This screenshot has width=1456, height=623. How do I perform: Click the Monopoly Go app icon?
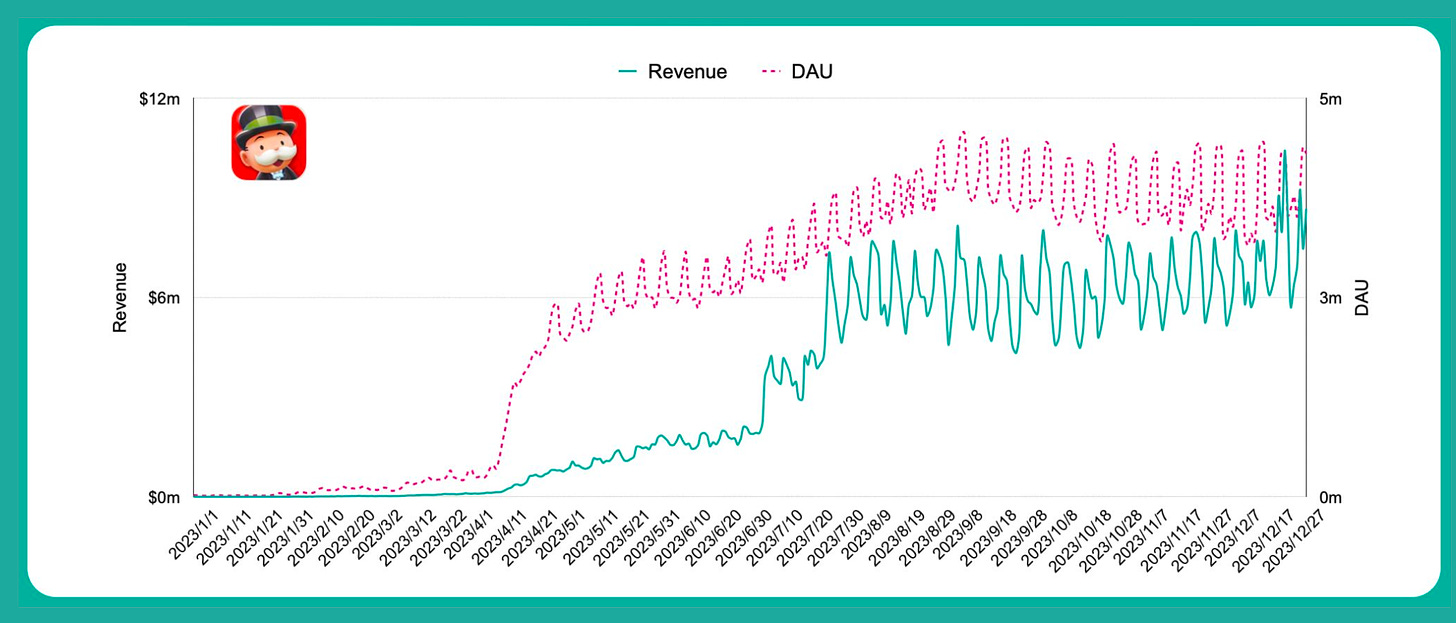pyautogui.click(x=269, y=143)
